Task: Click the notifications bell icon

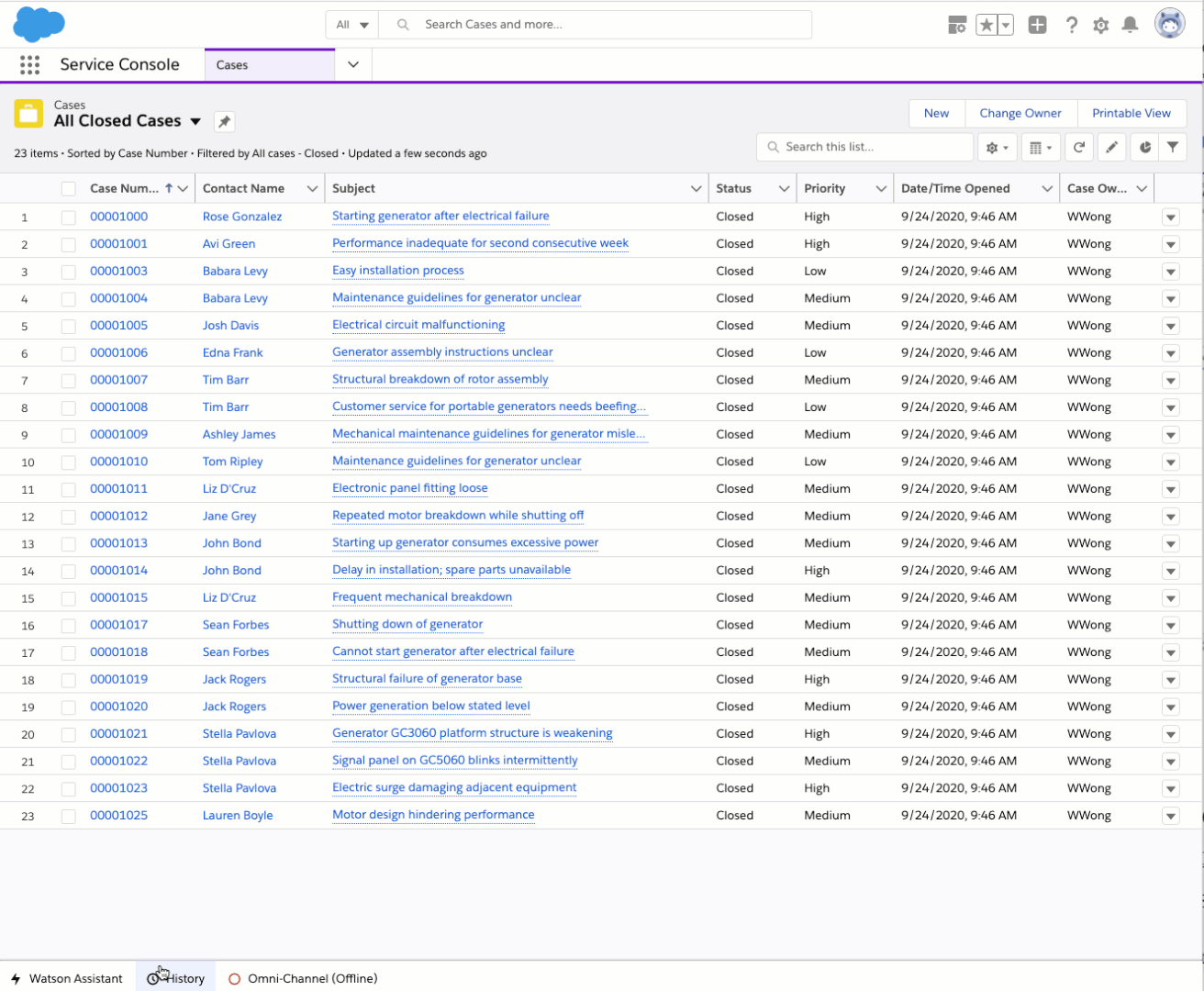Action: click(1130, 25)
